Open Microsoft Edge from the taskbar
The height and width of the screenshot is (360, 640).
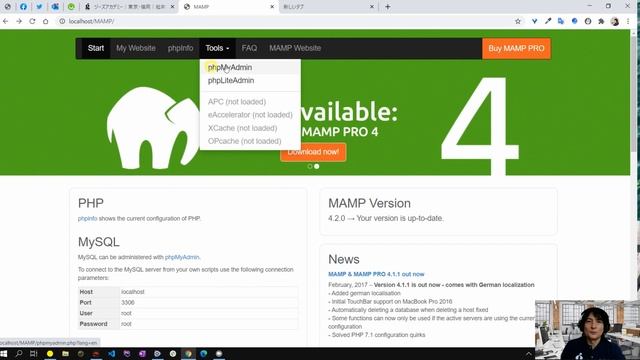pyautogui.click(x=203, y=353)
